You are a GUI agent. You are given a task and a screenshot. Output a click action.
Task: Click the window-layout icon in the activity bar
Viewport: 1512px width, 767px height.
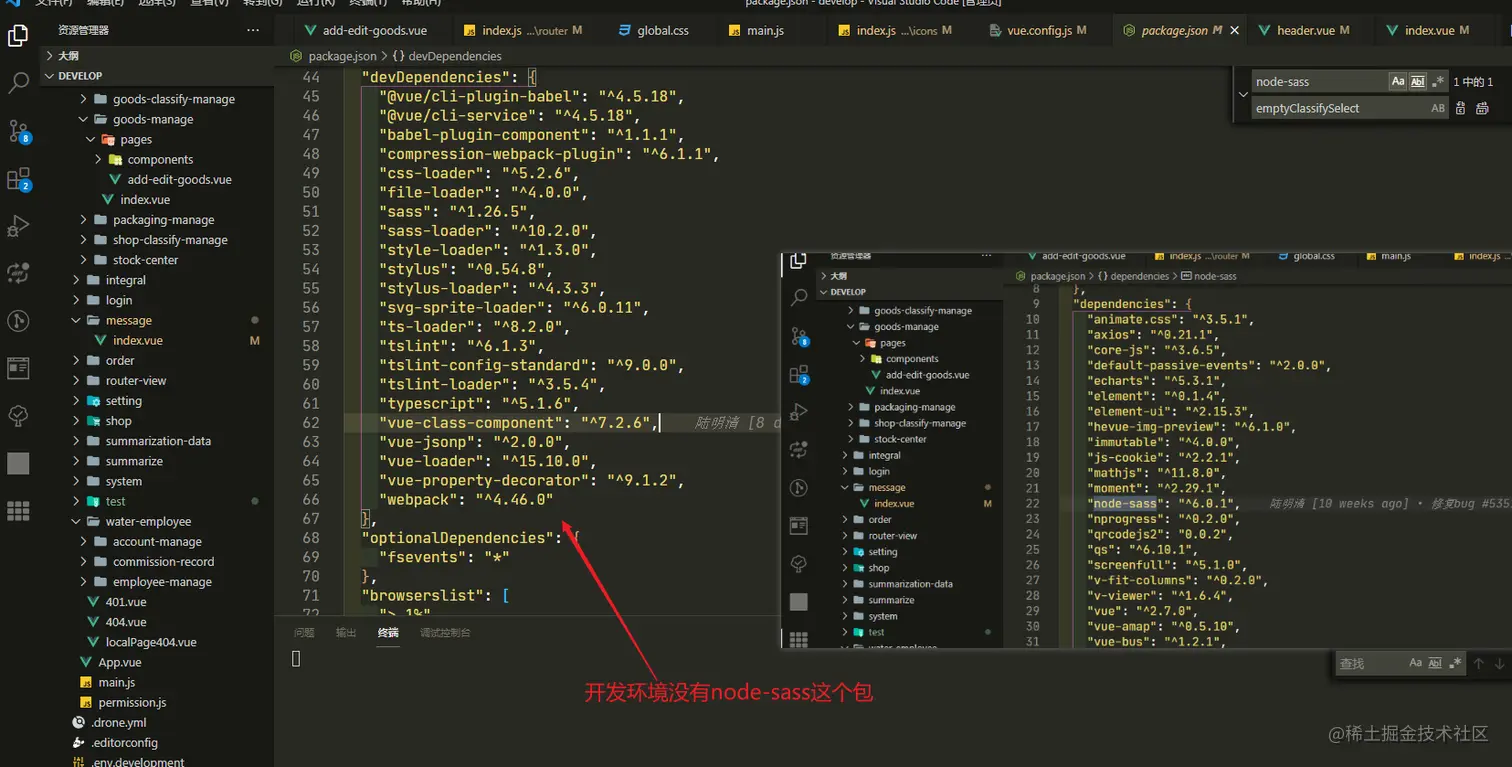18,368
